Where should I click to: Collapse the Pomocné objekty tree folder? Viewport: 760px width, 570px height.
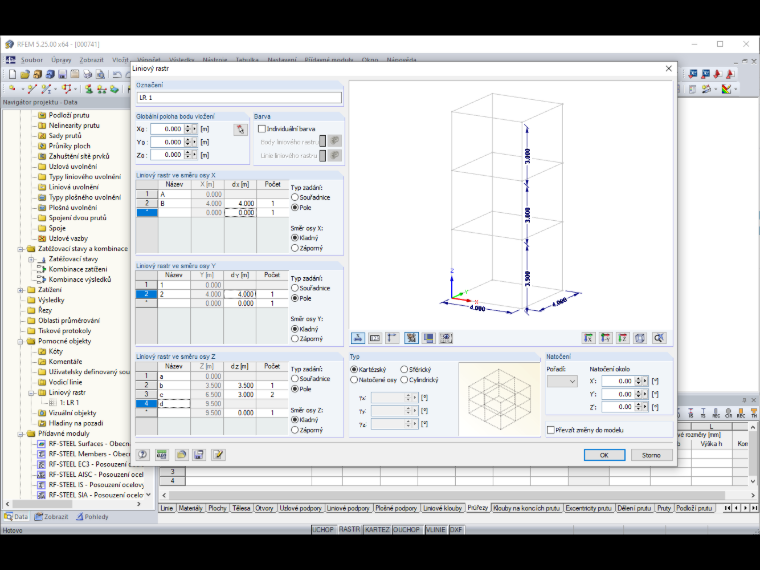[21, 341]
